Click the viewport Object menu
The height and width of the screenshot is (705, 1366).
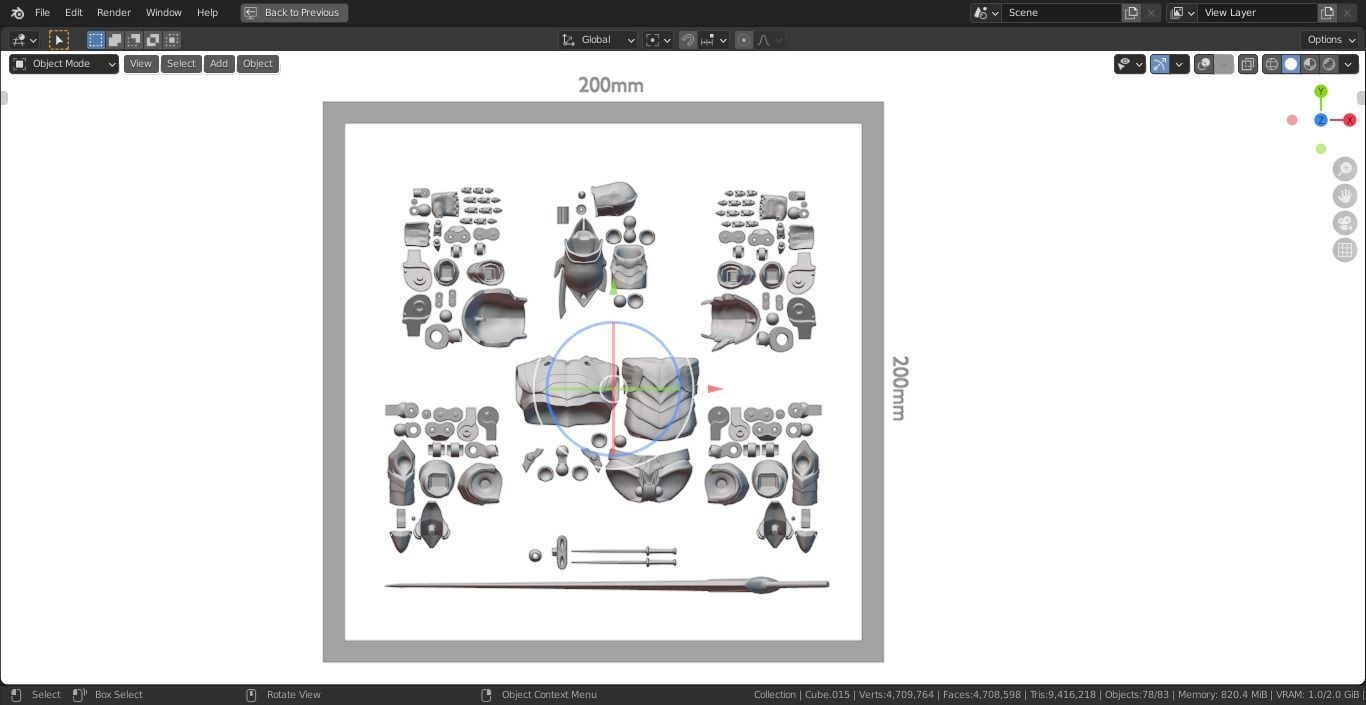(x=257, y=64)
